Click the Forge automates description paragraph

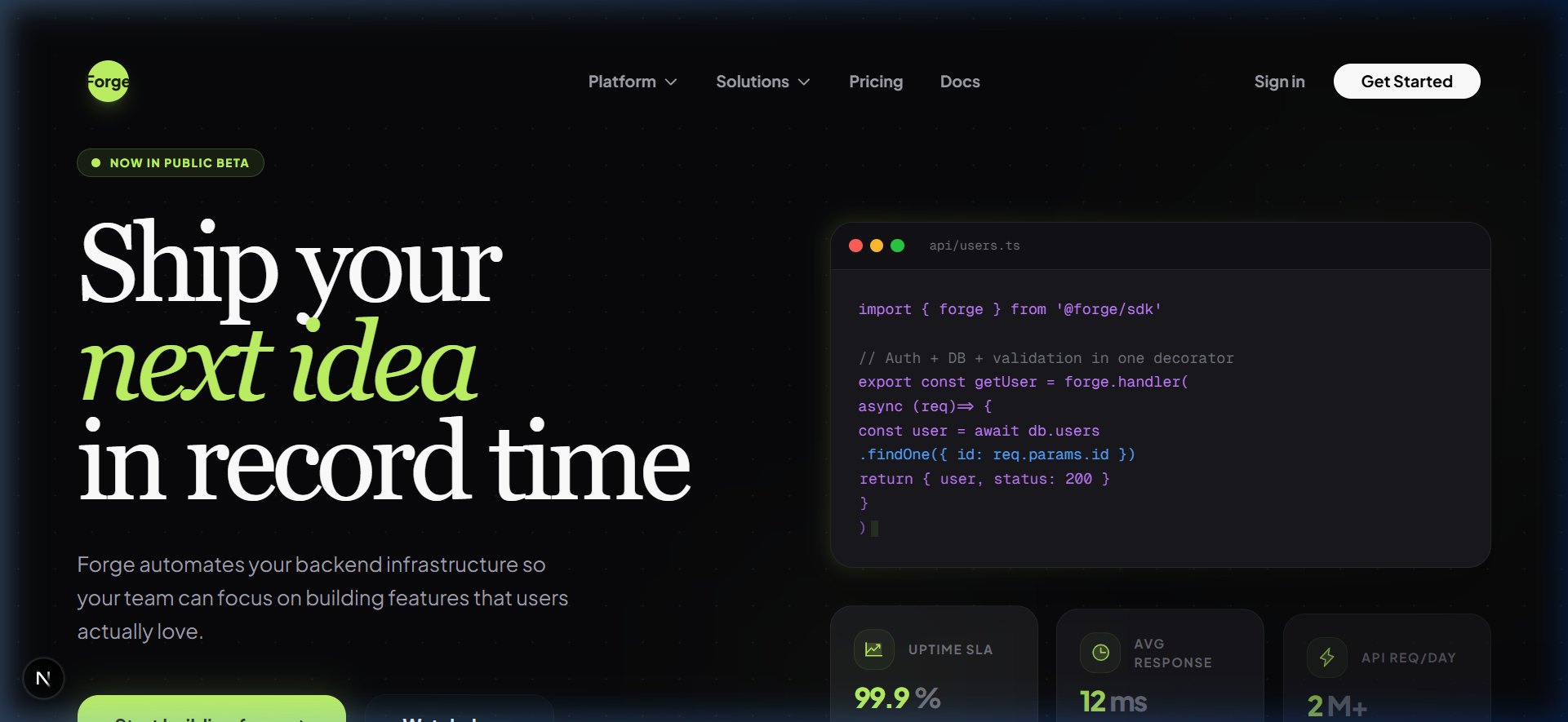[x=322, y=598]
